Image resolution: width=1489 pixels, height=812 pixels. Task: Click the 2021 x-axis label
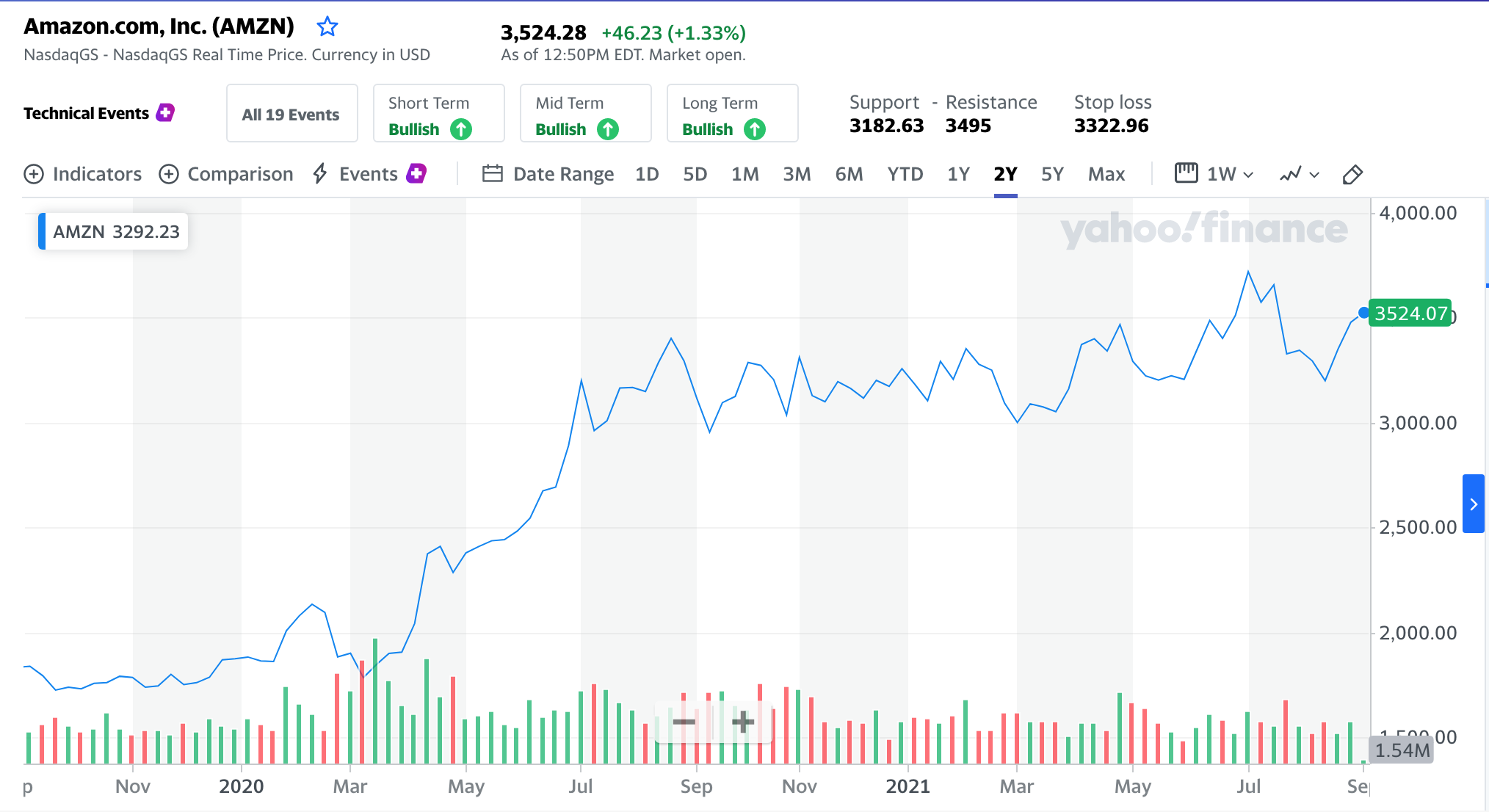tap(907, 786)
